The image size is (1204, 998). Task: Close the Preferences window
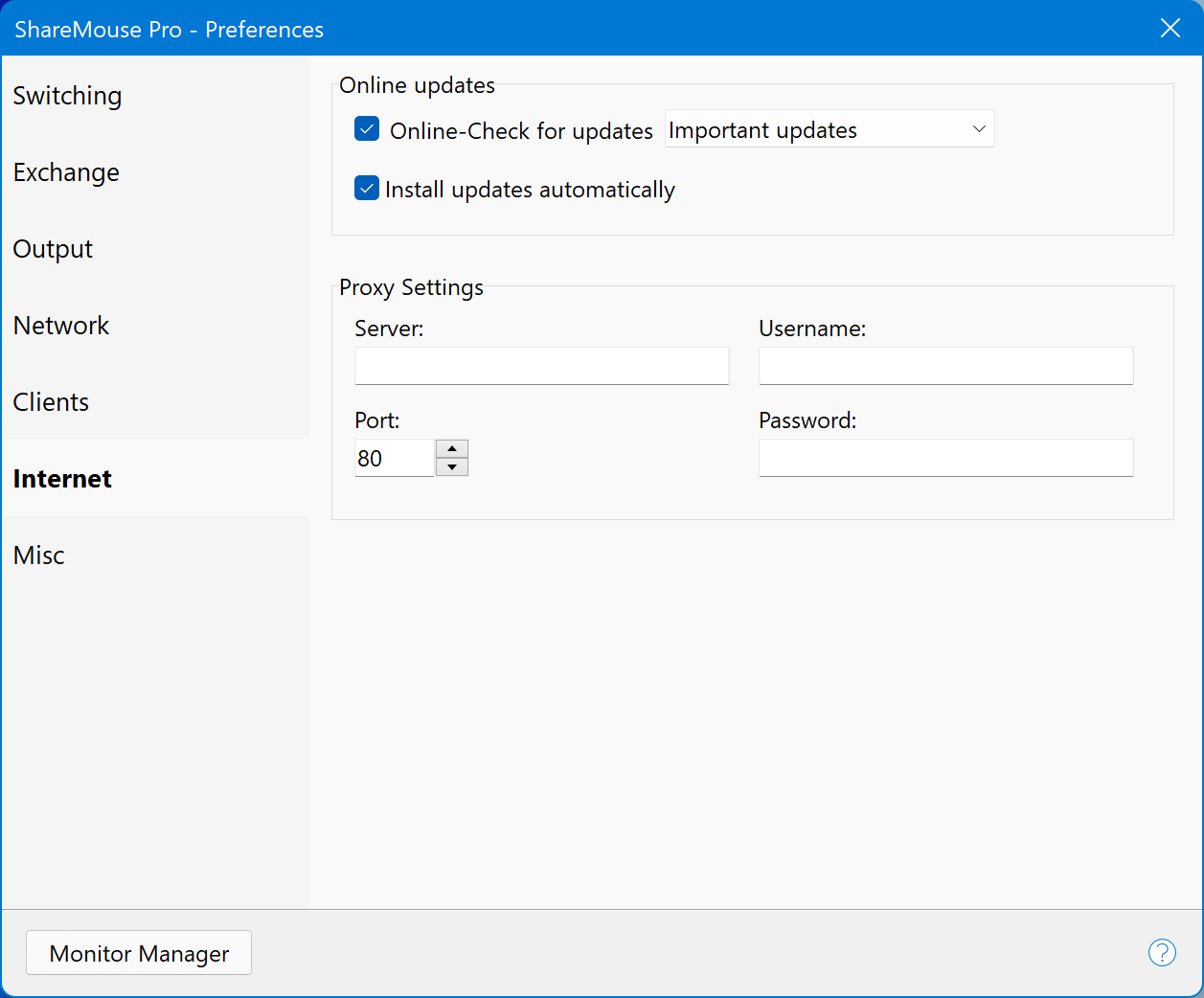pyautogui.click(x=1170, y=28)
